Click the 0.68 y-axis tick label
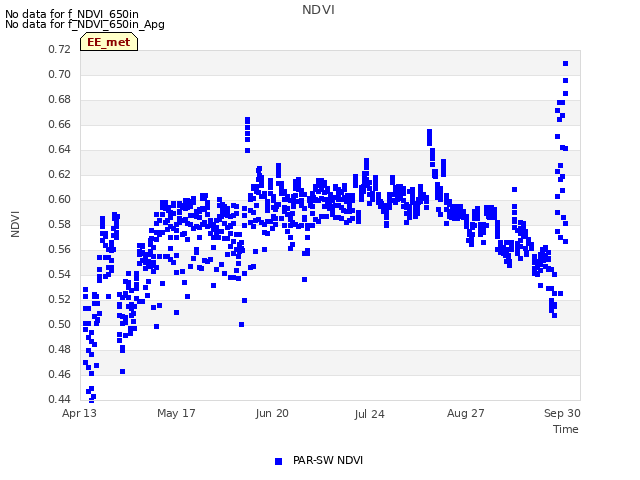Screen dimensions: 640x480 click(x=60, y=99)
